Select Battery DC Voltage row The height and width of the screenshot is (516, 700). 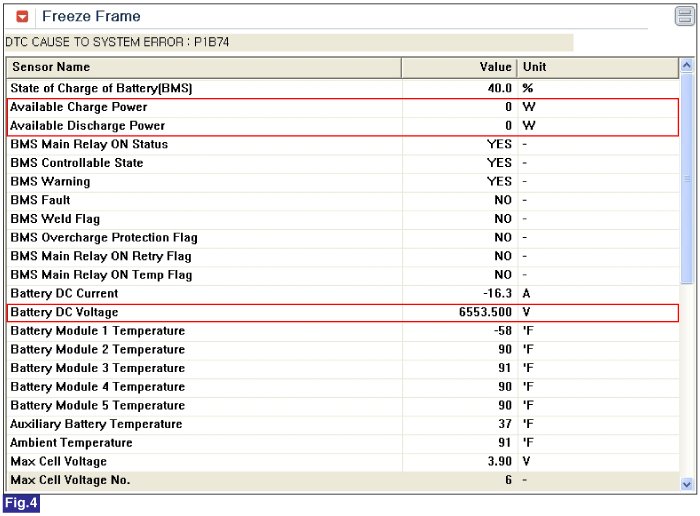click(343, 312)
